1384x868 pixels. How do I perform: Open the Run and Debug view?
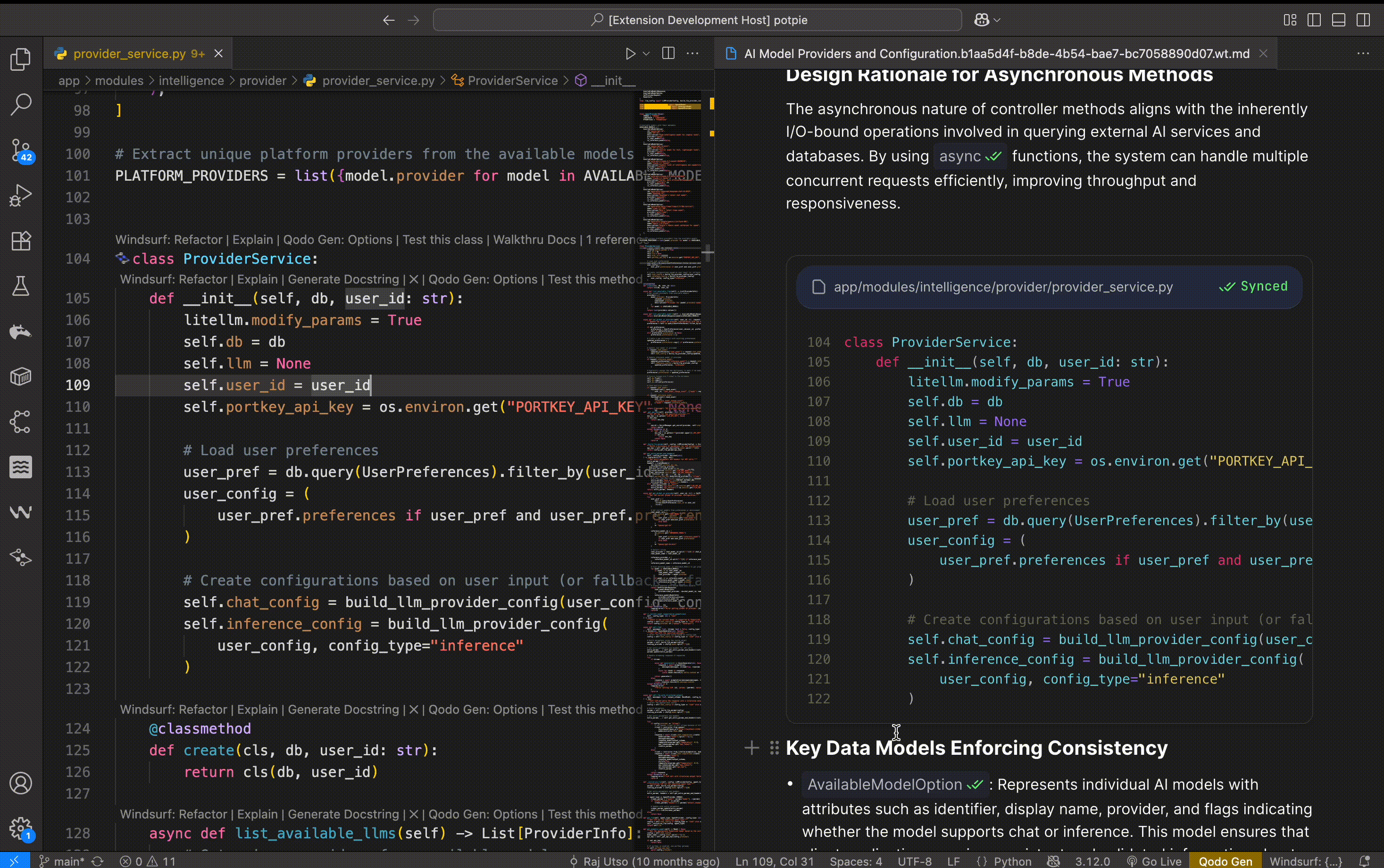[x=21, y=195]
